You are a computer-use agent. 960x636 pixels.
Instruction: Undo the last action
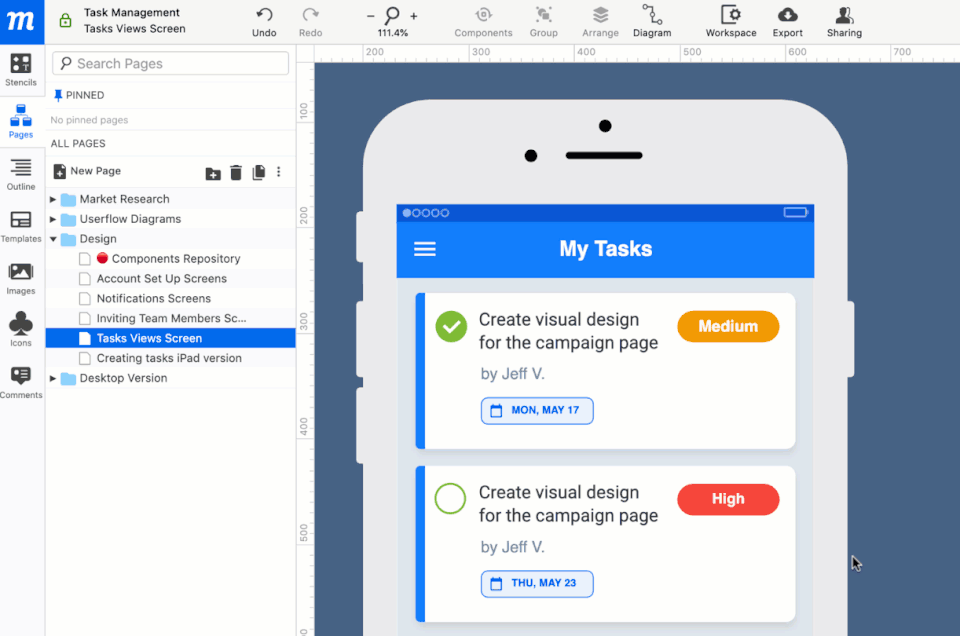[264, 22]
